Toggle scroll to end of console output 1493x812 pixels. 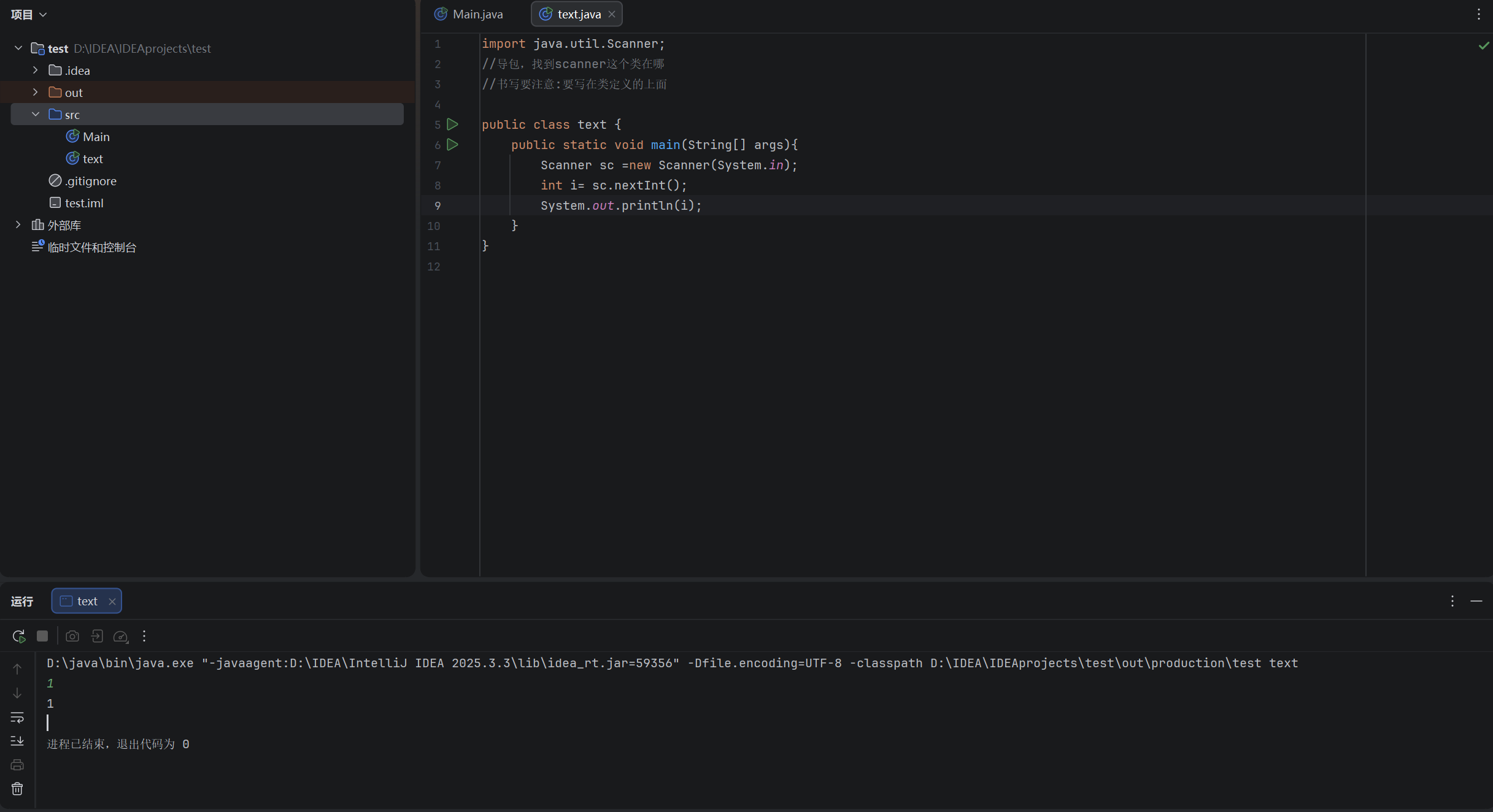(x=17, y=741)
